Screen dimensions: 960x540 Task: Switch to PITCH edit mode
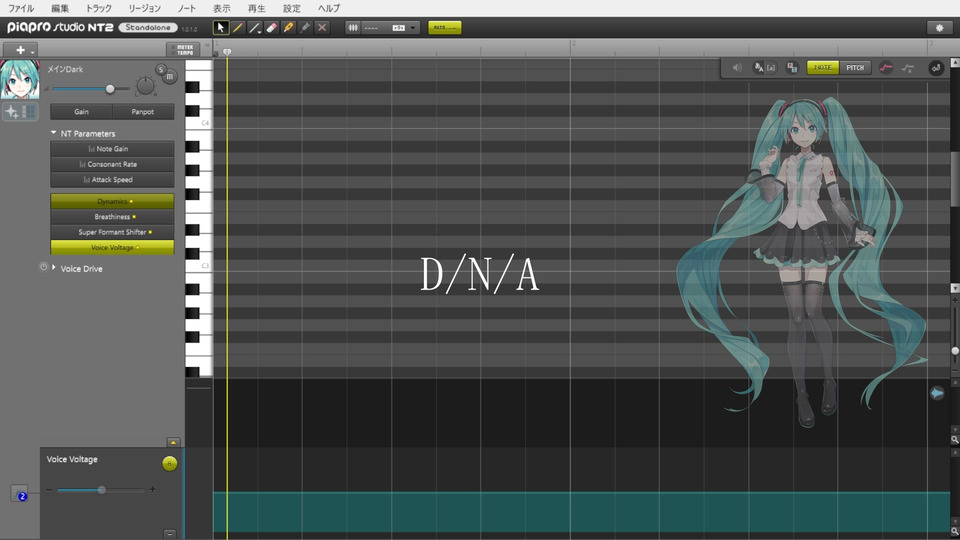point(855,67)
